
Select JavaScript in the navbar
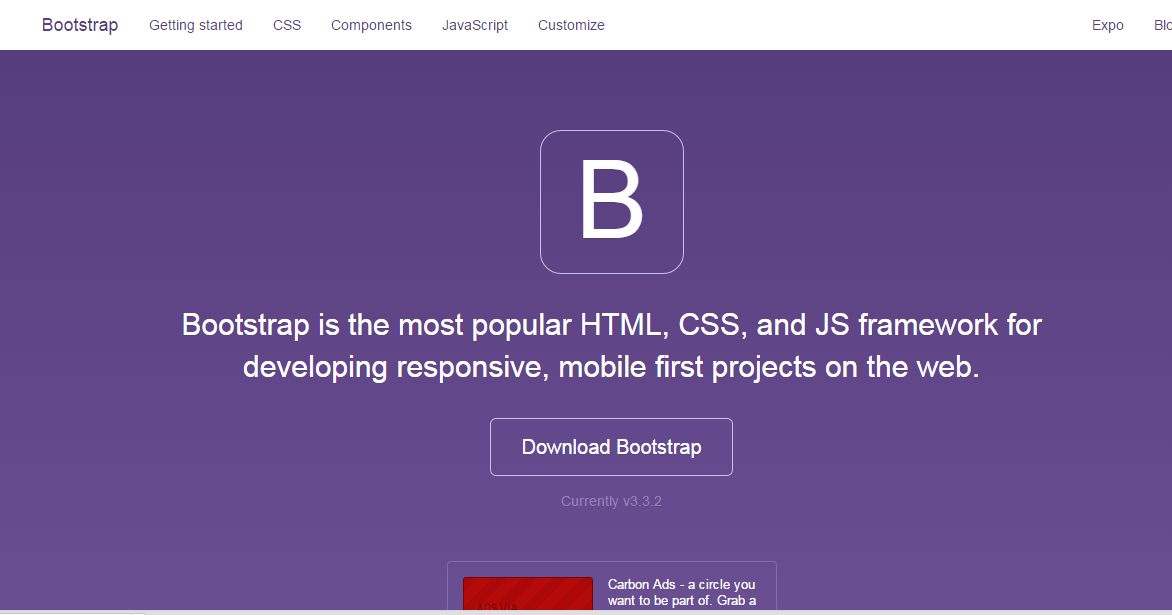[x=475, y=25]
